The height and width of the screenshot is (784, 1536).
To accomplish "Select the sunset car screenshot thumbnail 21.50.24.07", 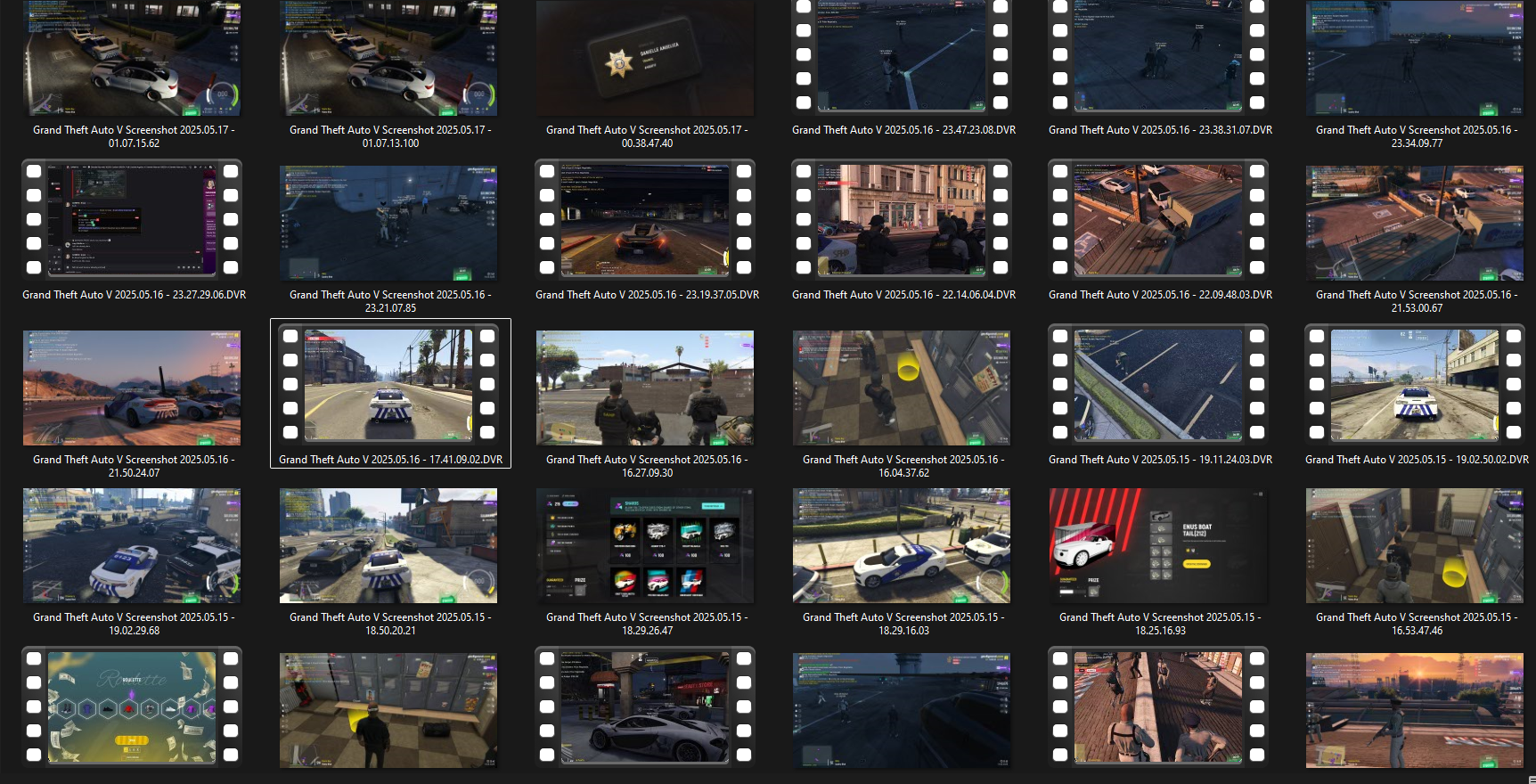I will [132, 388].
